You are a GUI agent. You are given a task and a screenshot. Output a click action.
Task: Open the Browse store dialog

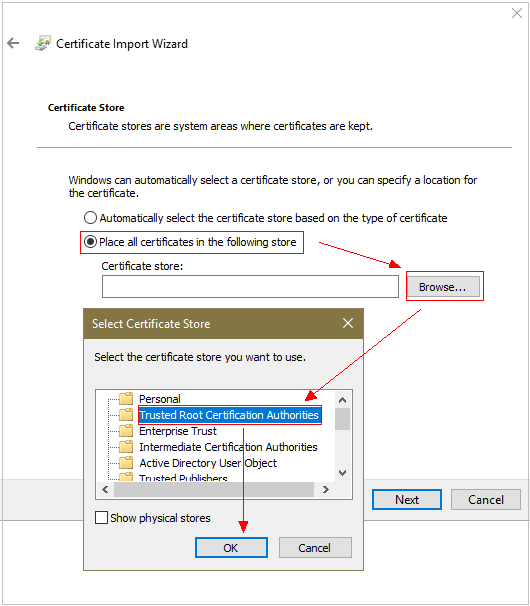[443, 287]
